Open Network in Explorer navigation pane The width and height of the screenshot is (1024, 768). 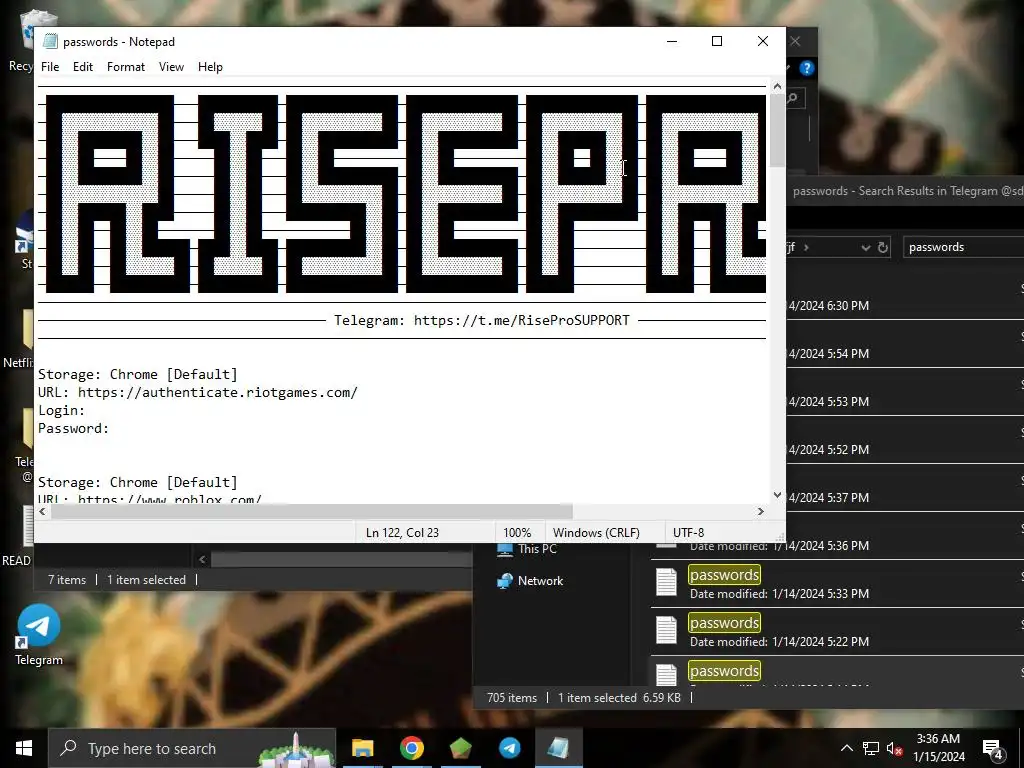pyautogui.click(x=530, y=581)
